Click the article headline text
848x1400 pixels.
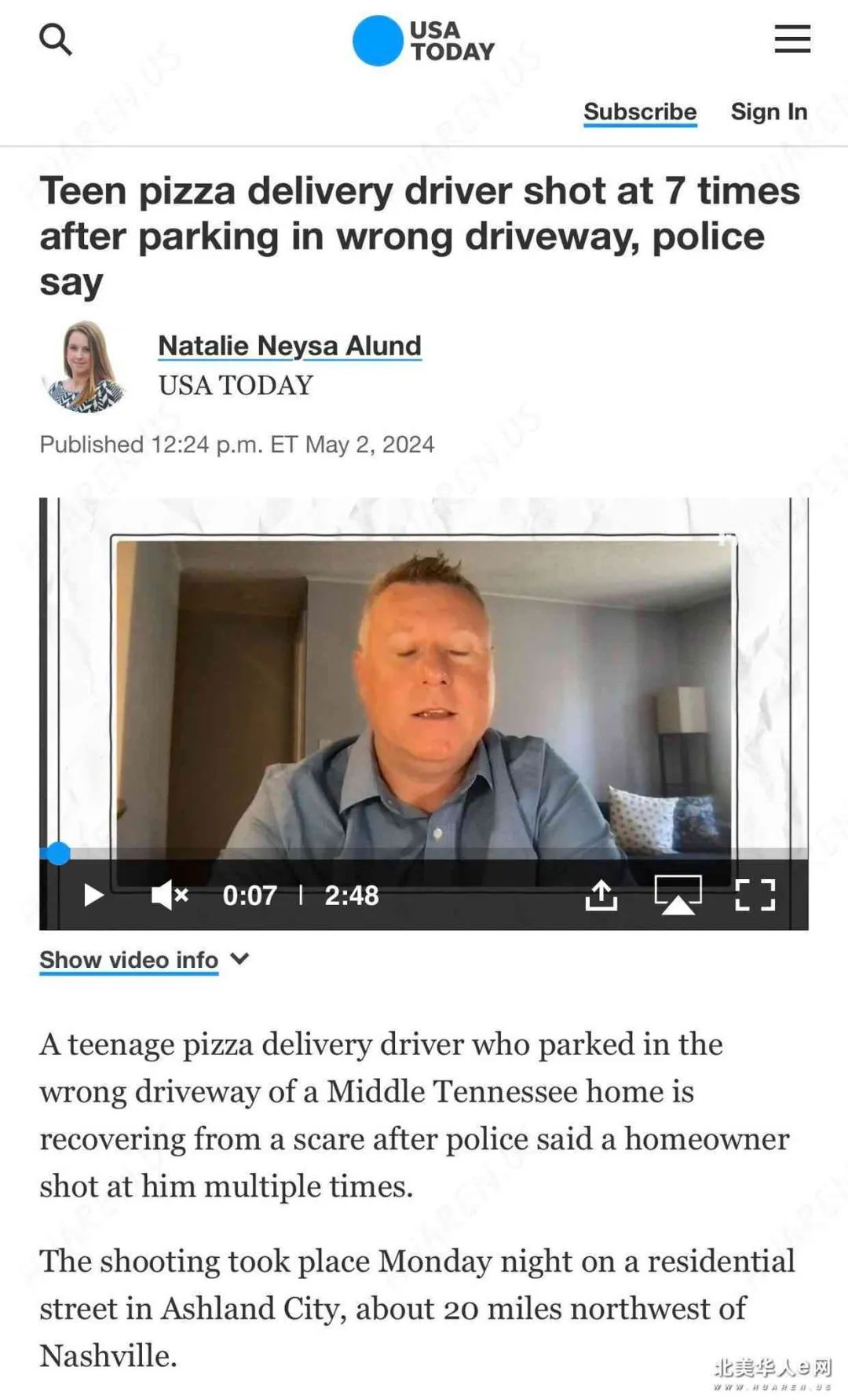pyautogui.click(x=420, y=236)
